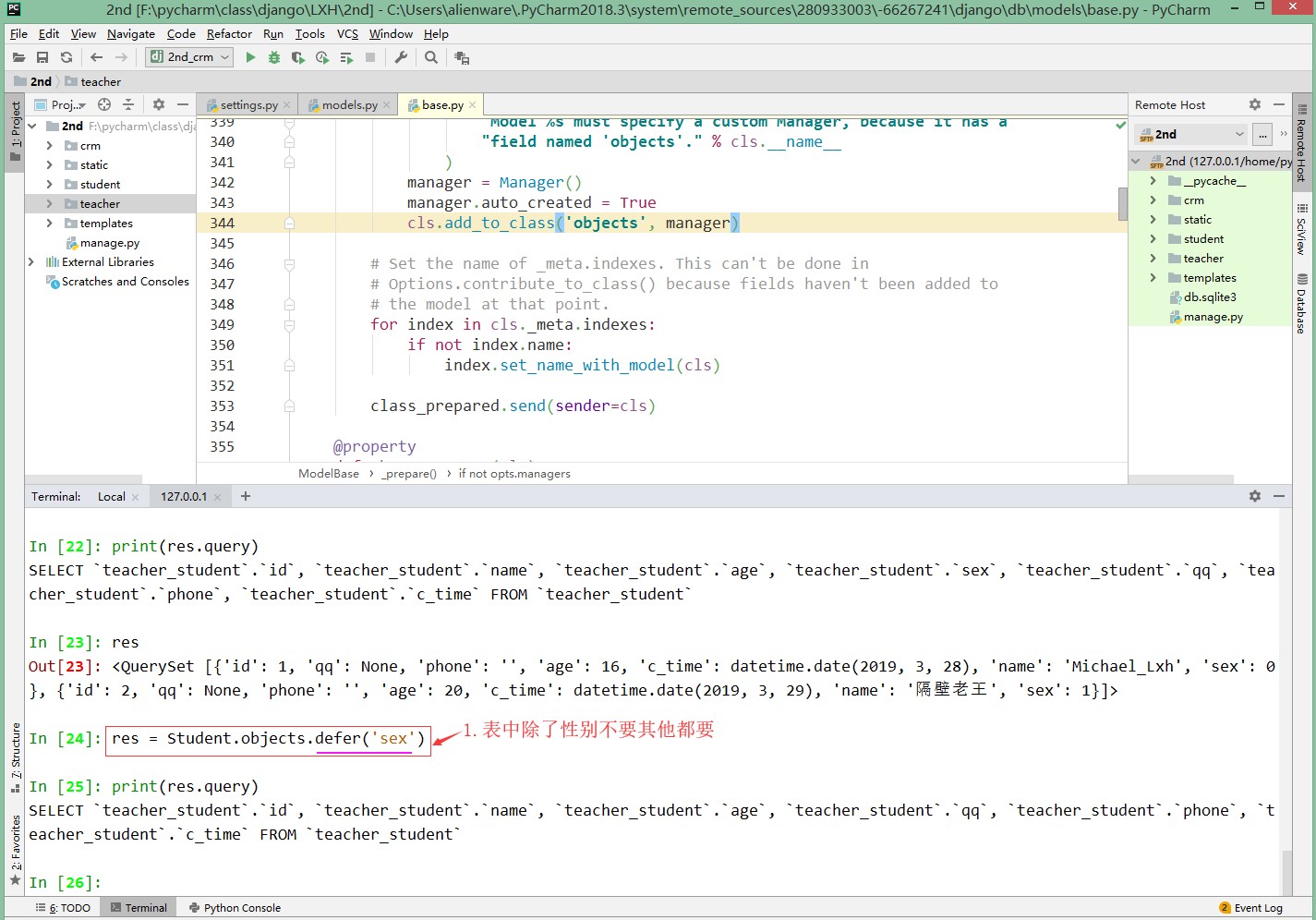Expand __pycache__ folder in Remote Host

pyautogui.click(x=1153, y=181)
